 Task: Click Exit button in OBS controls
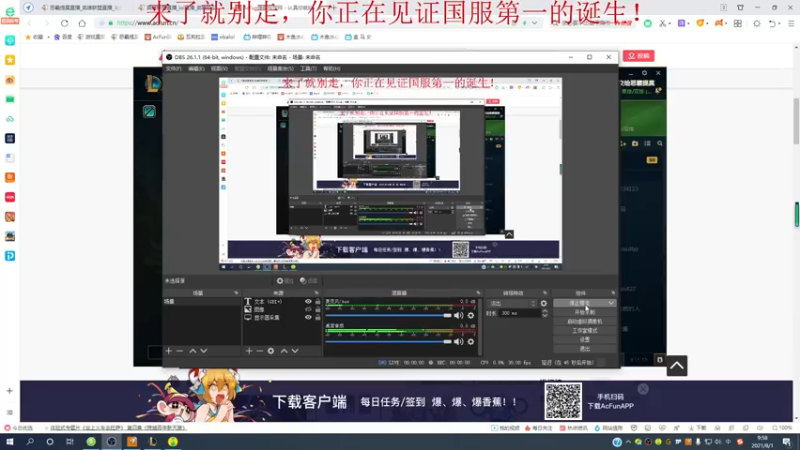[585, 349]
